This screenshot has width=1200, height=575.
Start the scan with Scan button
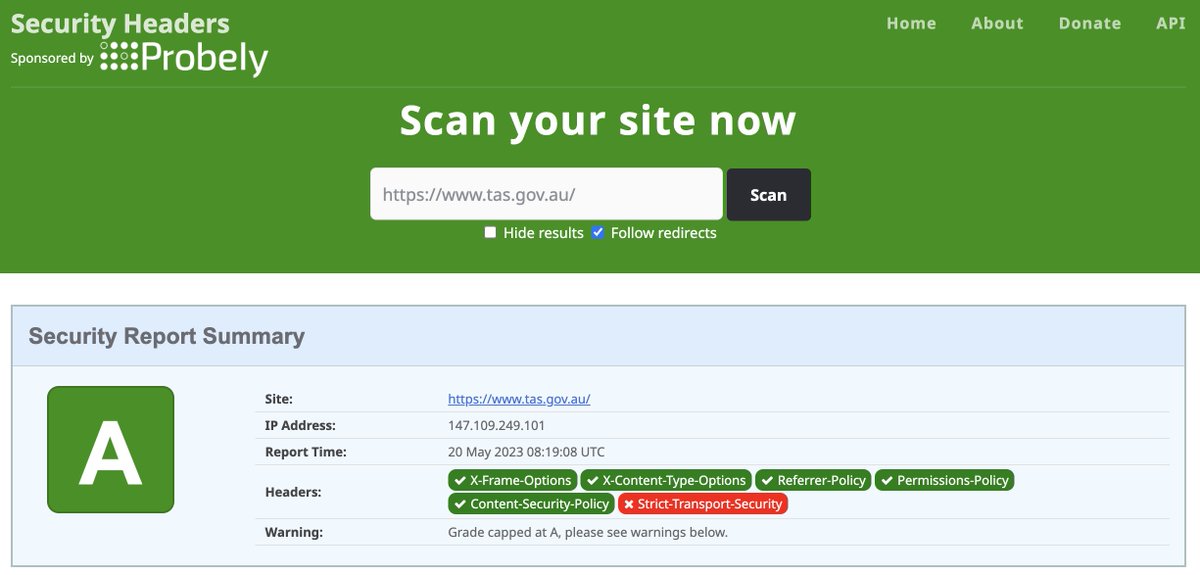pyautogui.click(x=768, y=194)
